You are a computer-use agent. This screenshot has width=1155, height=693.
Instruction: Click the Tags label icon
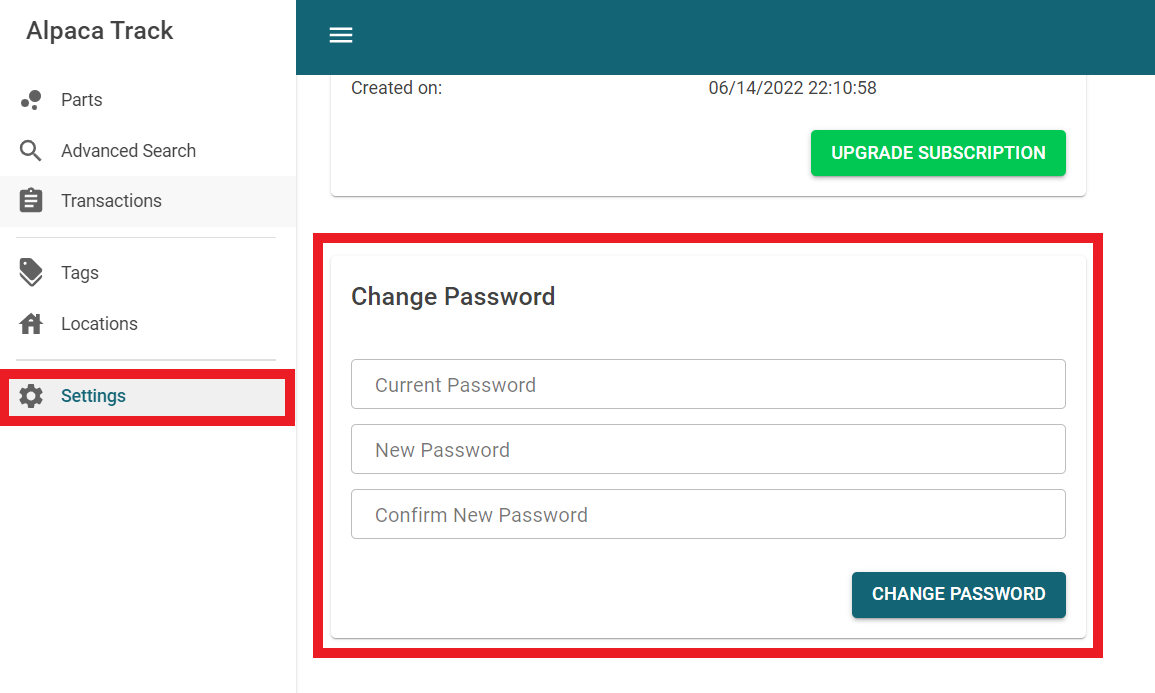[31, 273]
